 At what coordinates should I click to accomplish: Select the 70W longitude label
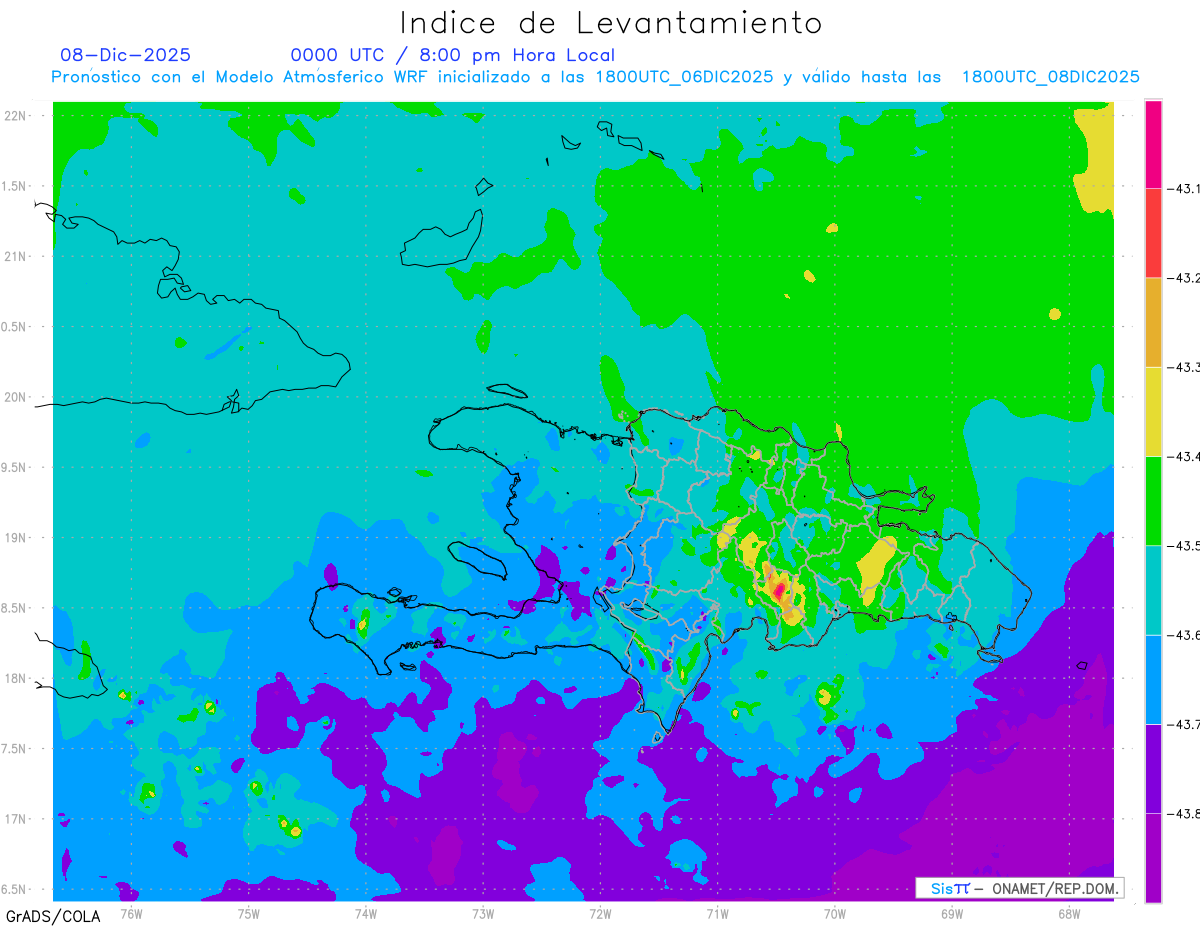click(834, 913)
